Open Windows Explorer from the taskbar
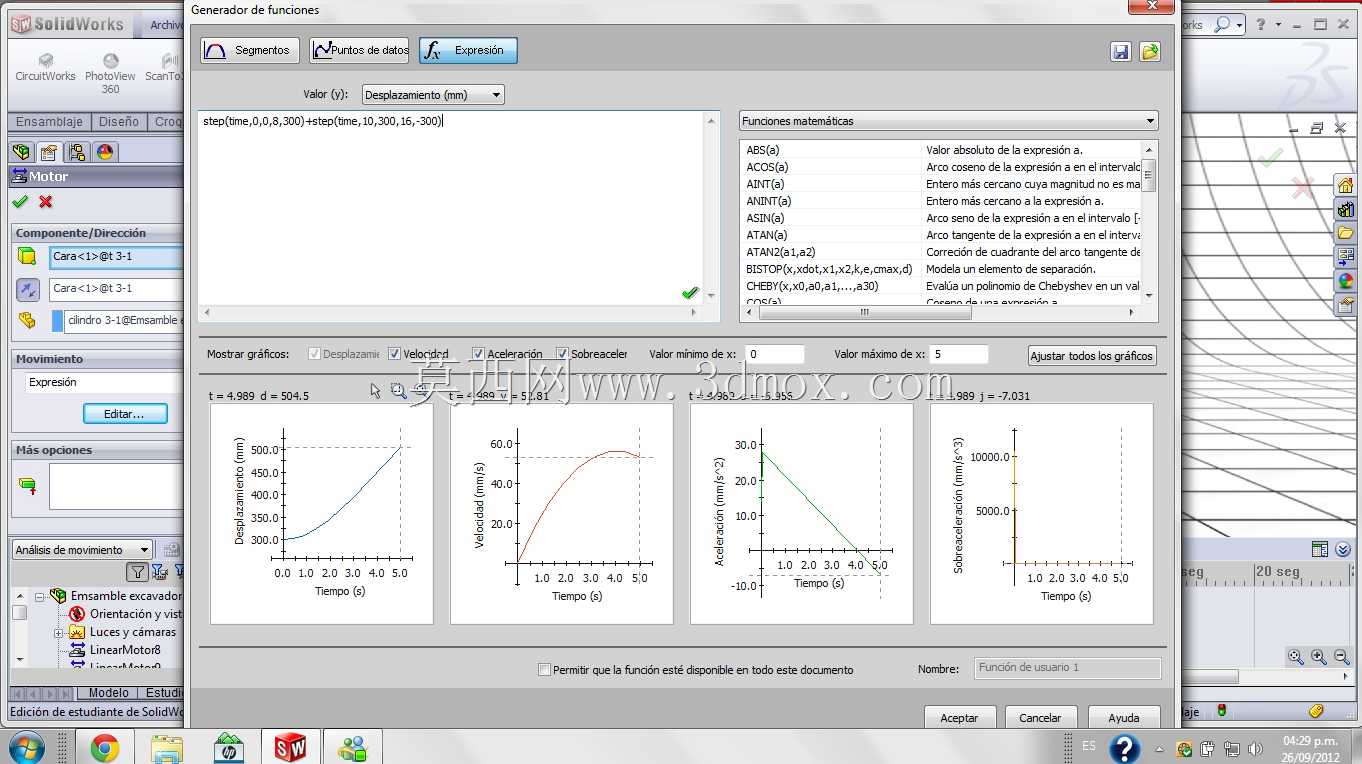Image resolution: width=1362 pixels, height=764 pixels. point(166,747)
